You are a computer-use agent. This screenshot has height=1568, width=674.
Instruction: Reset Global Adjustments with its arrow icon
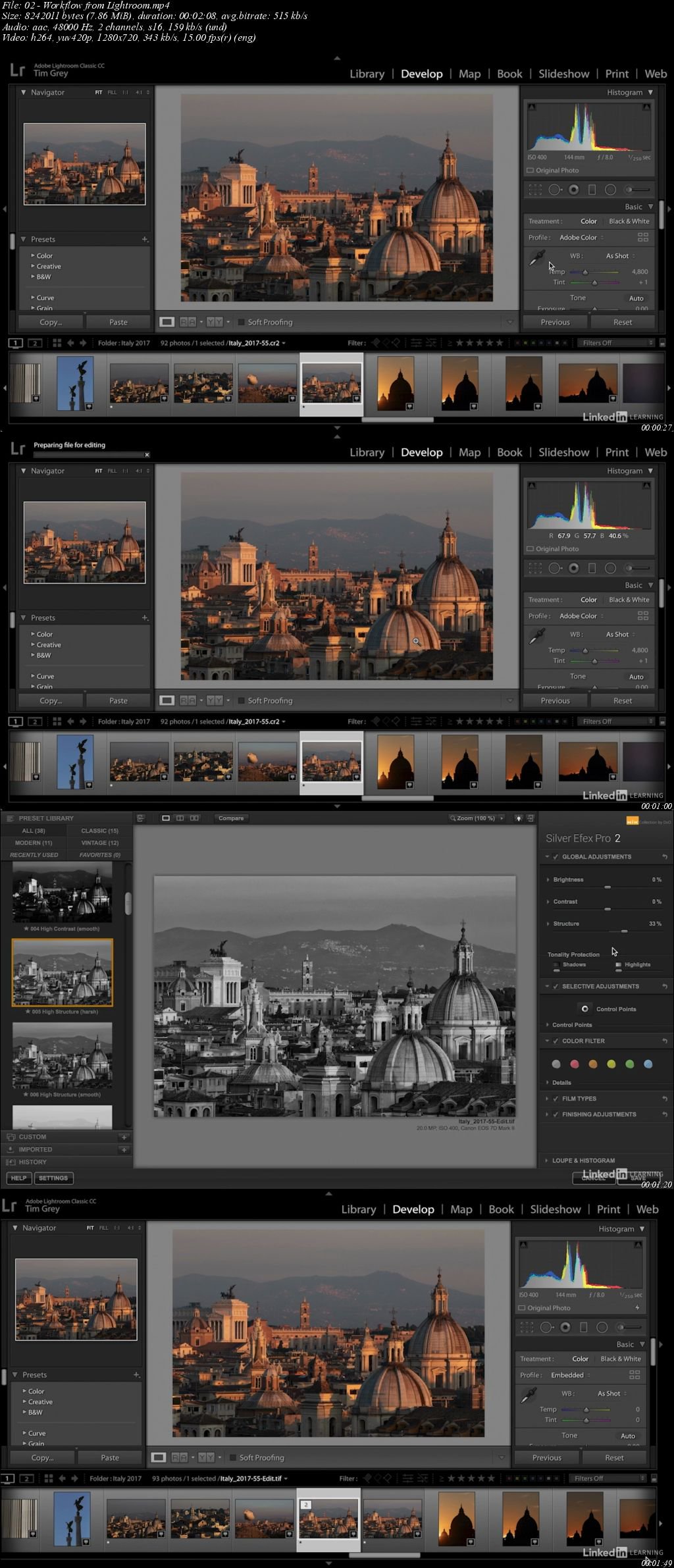tap(665, 856)
